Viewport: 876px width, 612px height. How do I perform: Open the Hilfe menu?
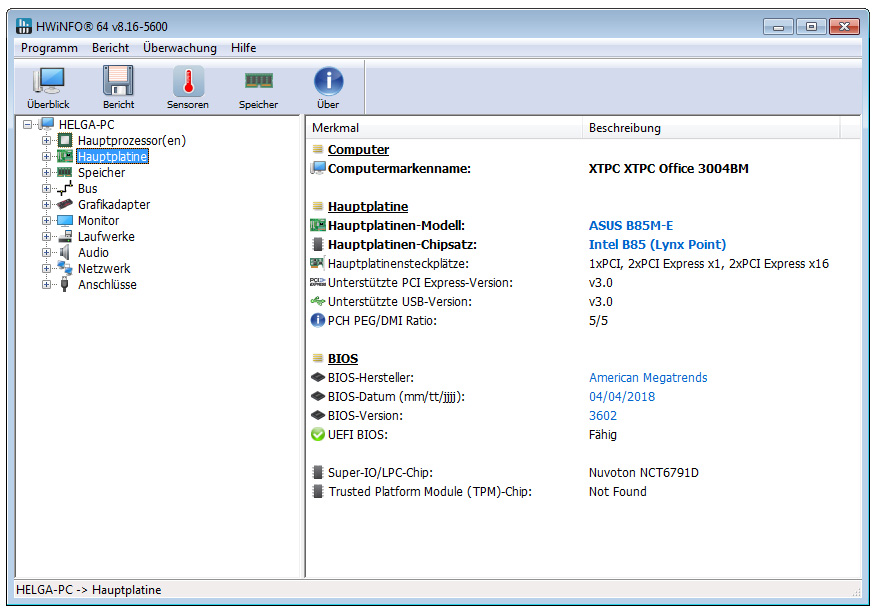click(x=243, y=48)
